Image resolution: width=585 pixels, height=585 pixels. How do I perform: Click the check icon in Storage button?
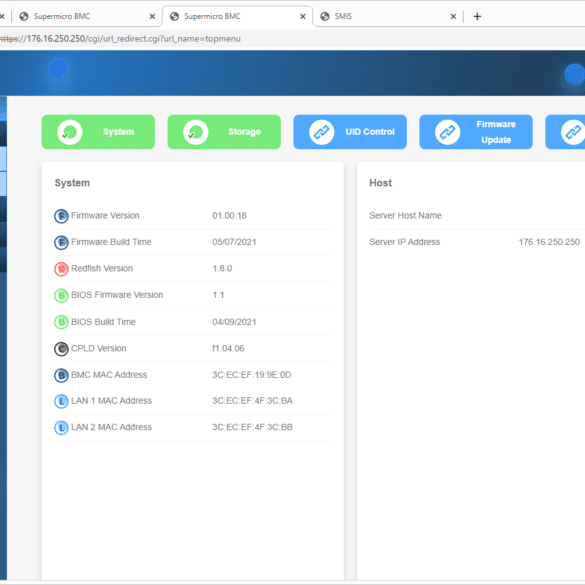[195, 132]
